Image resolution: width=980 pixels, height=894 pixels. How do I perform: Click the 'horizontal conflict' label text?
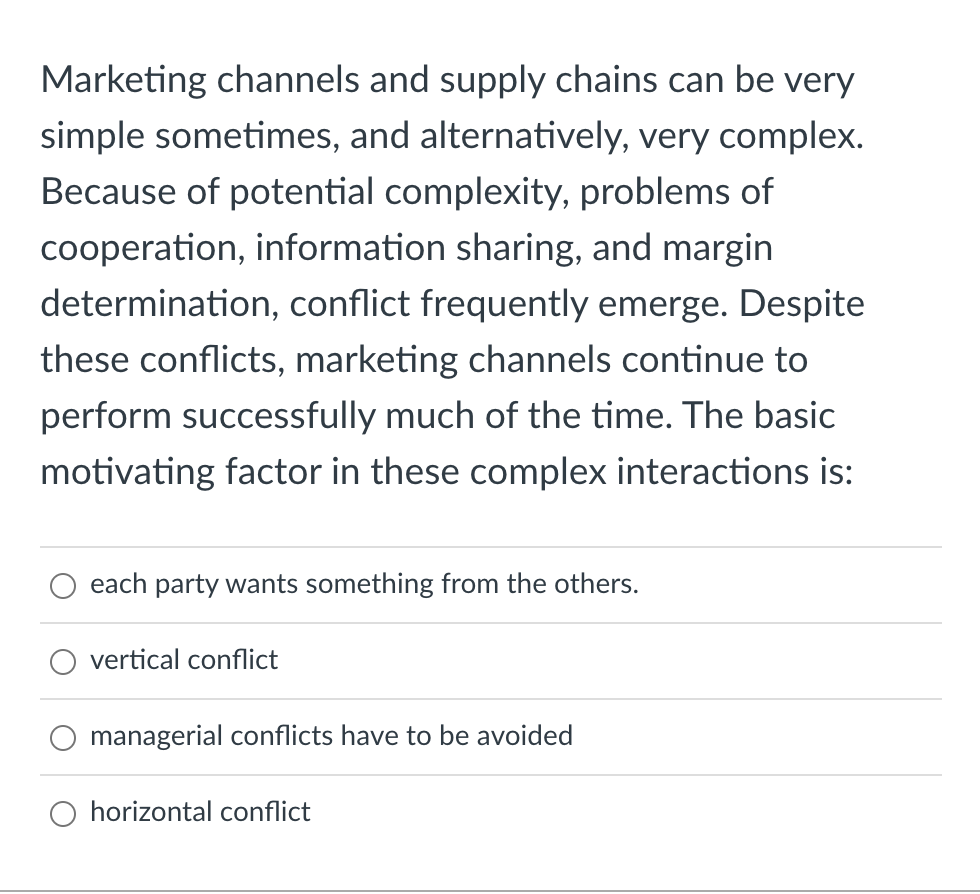(200, 812)
